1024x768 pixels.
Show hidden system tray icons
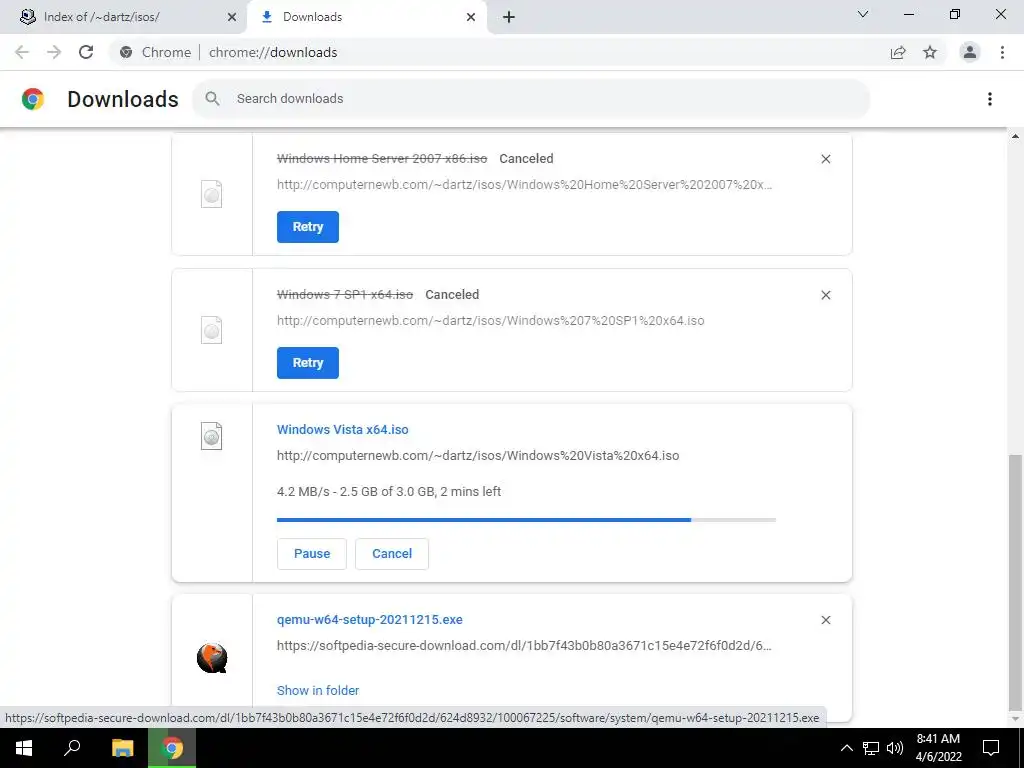[x=846, y=748]
